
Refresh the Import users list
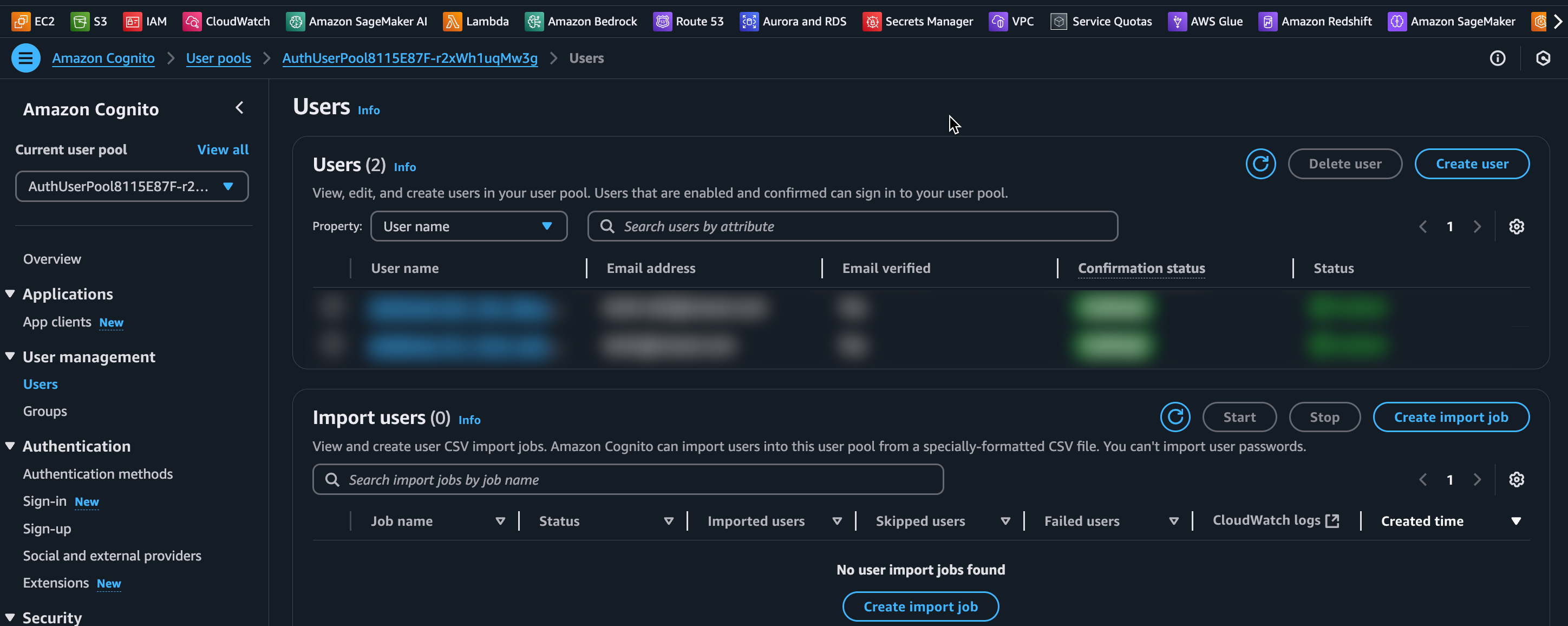pos(1174,417)
